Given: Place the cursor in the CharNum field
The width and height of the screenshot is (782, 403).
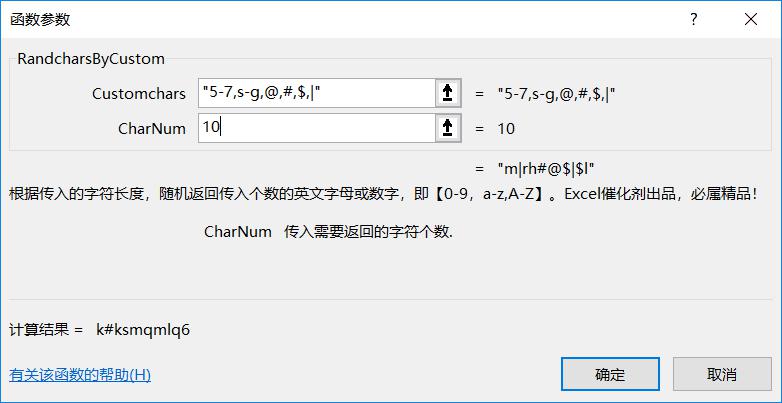Looking at the screenshot, I should tap(317, 128).
